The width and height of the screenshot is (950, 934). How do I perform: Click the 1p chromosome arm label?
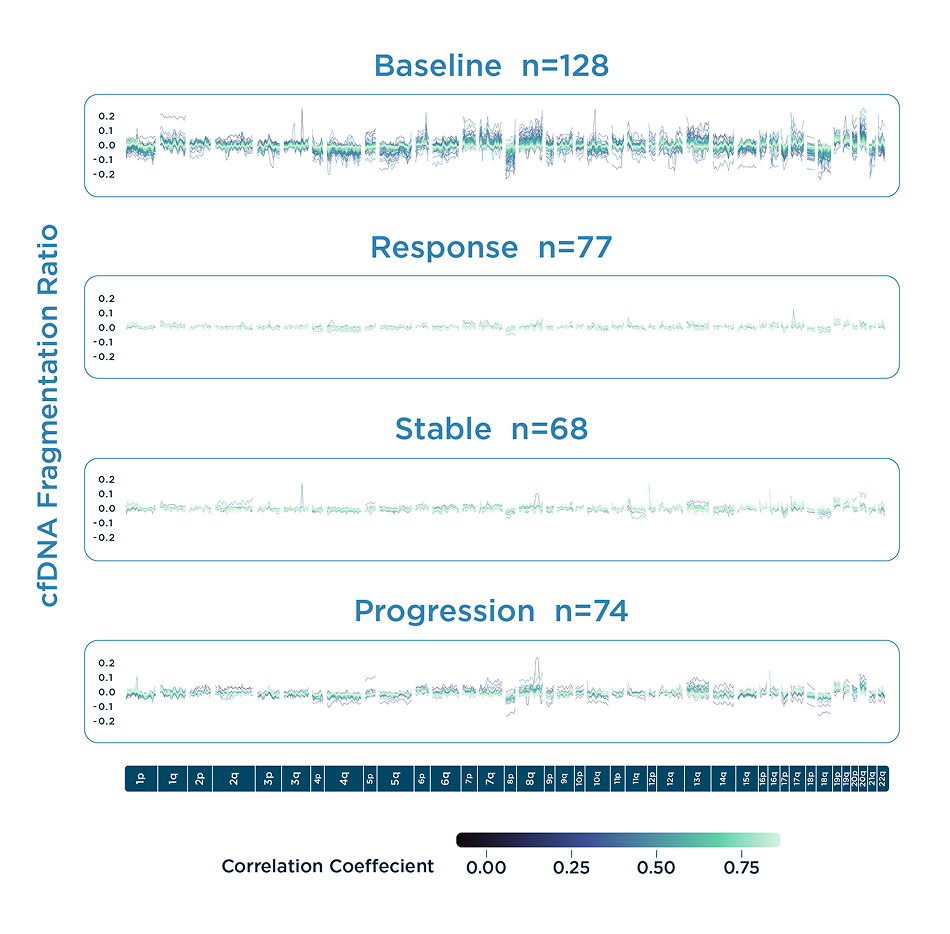coord(141,779)
